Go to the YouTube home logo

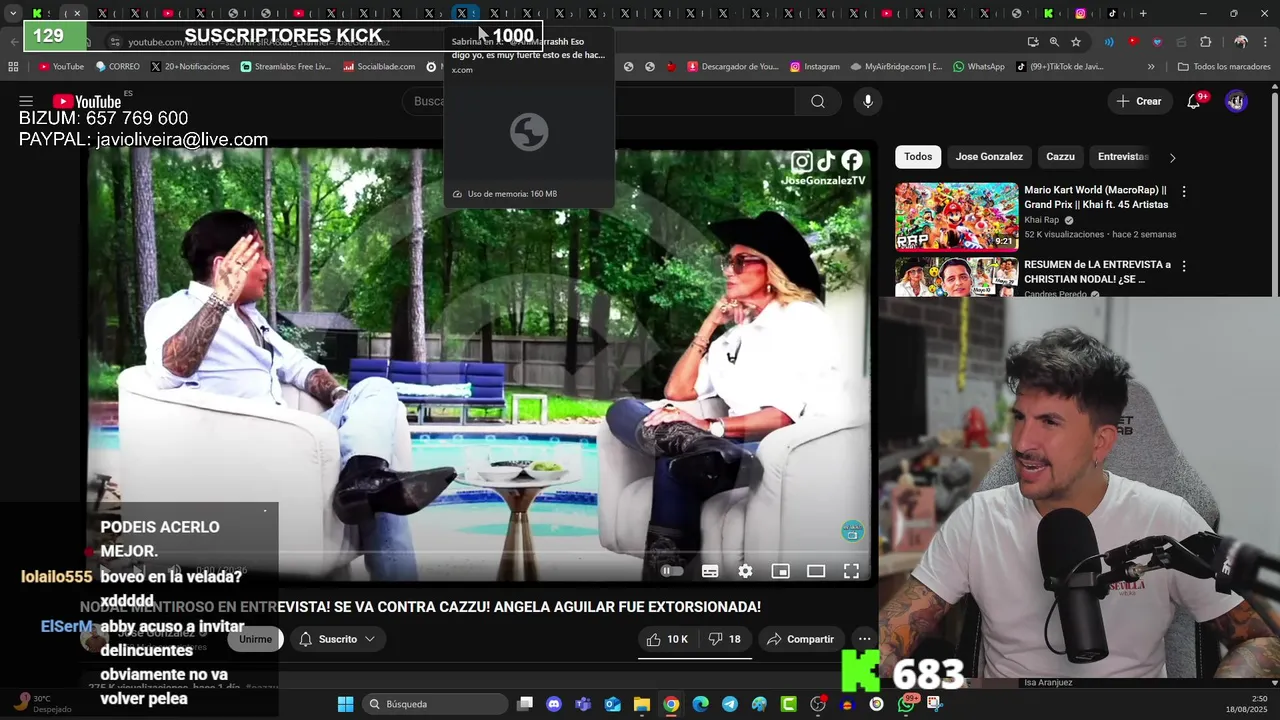point(87,101)
